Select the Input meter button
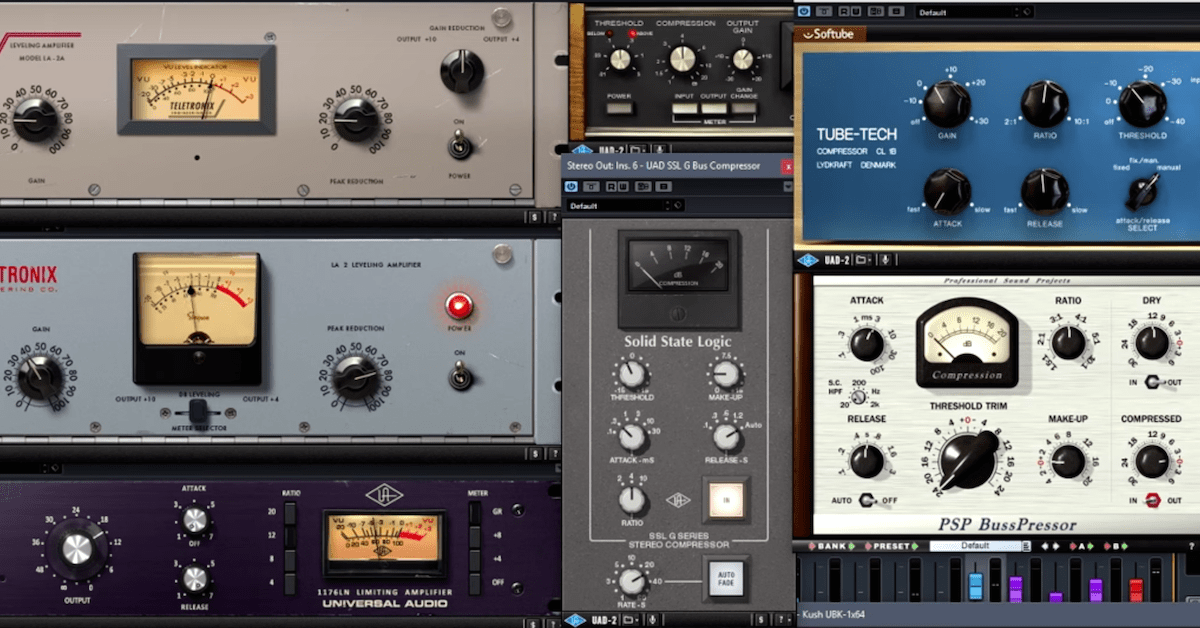This screenshot has width=1200, height=628. pos(685,108)
